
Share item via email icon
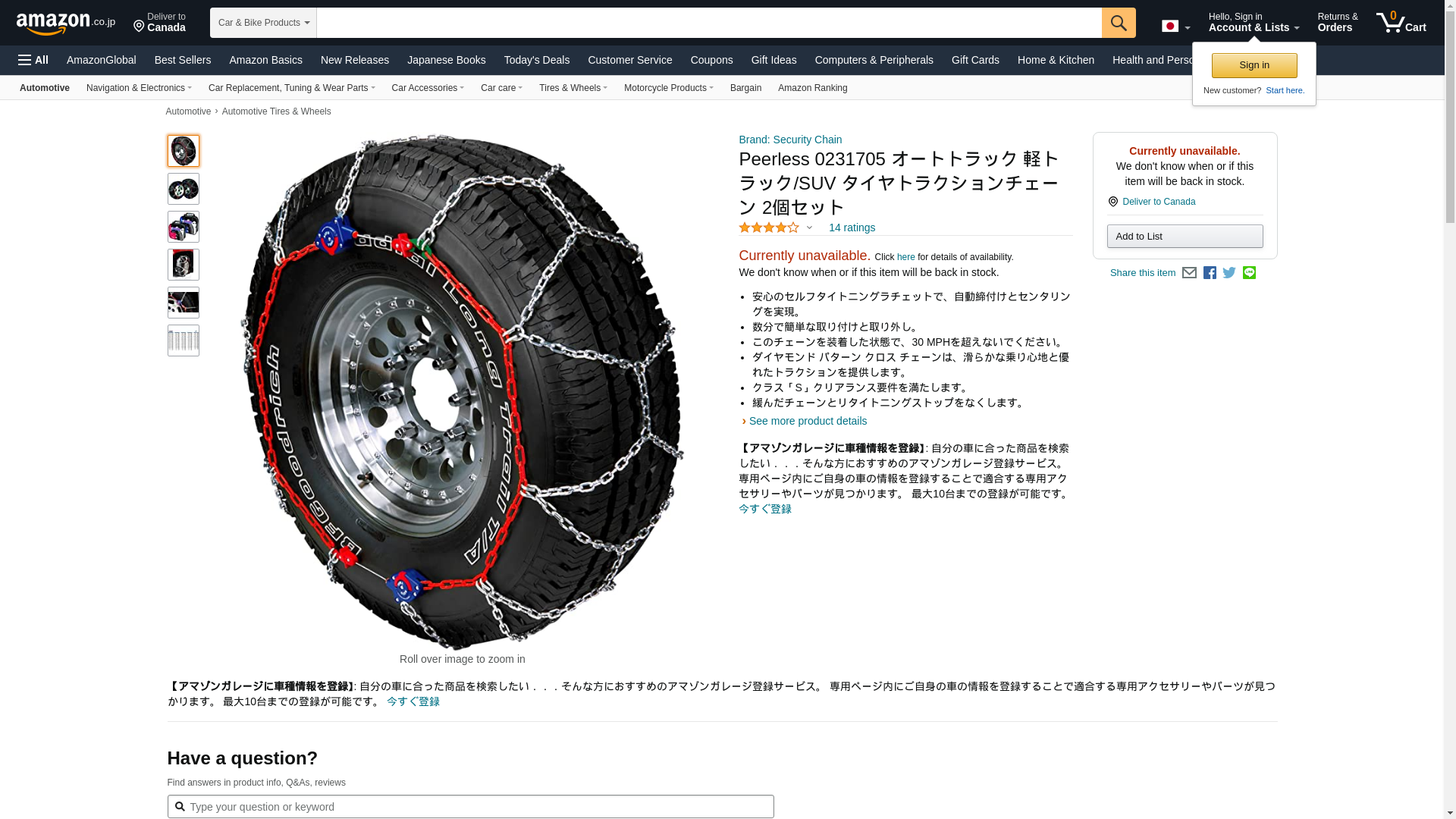click(x=1189, y=273)
